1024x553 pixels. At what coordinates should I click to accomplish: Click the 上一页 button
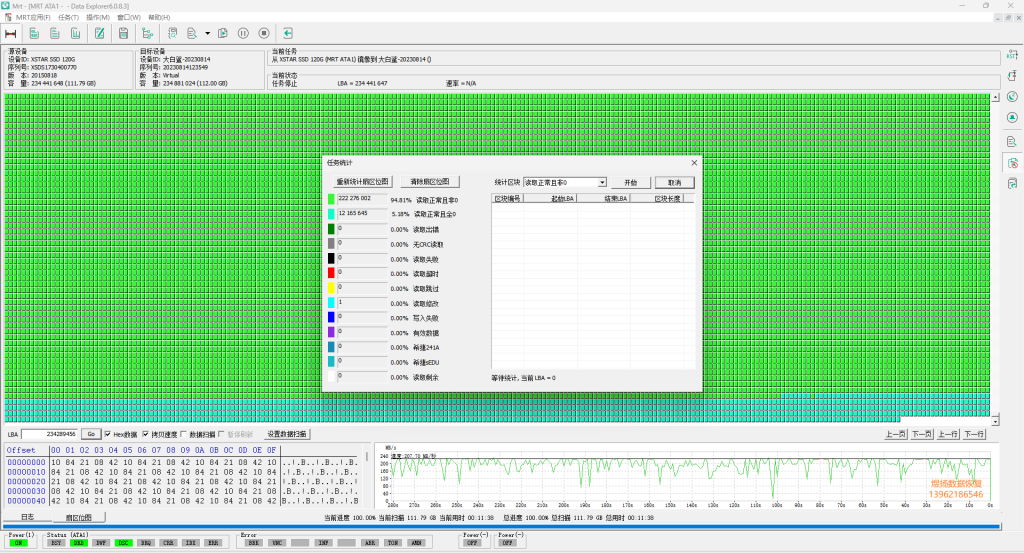895,434
